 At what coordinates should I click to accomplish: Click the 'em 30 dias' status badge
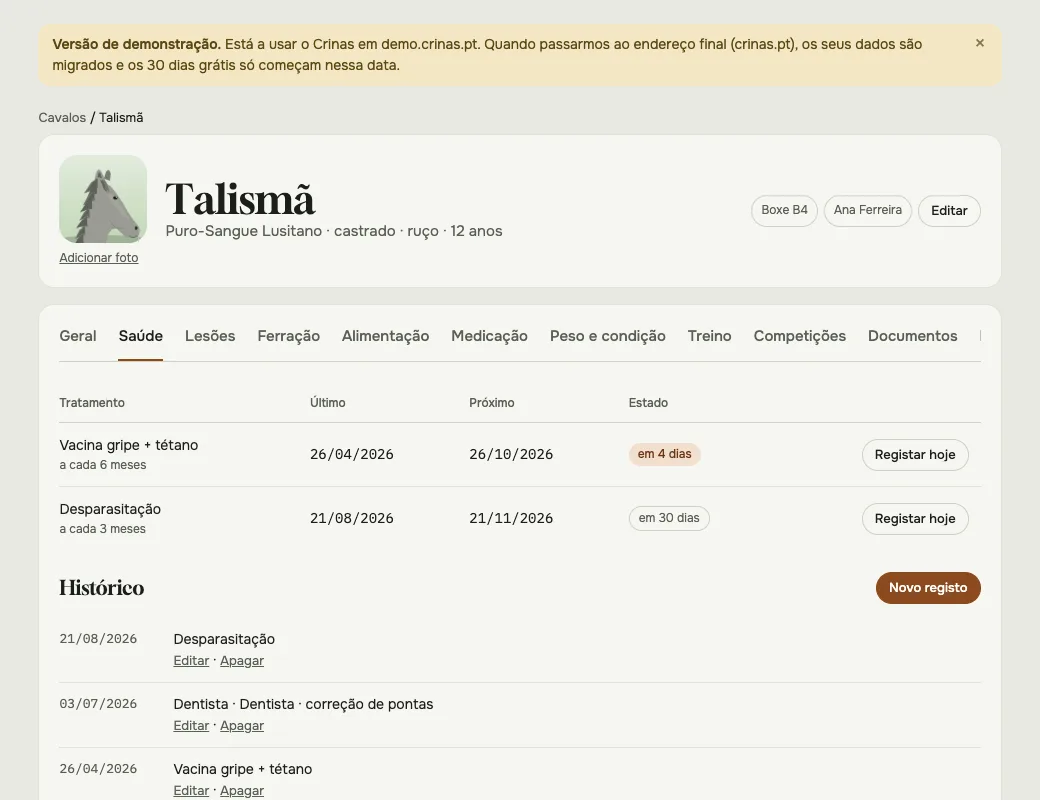(x=669, y=518)
